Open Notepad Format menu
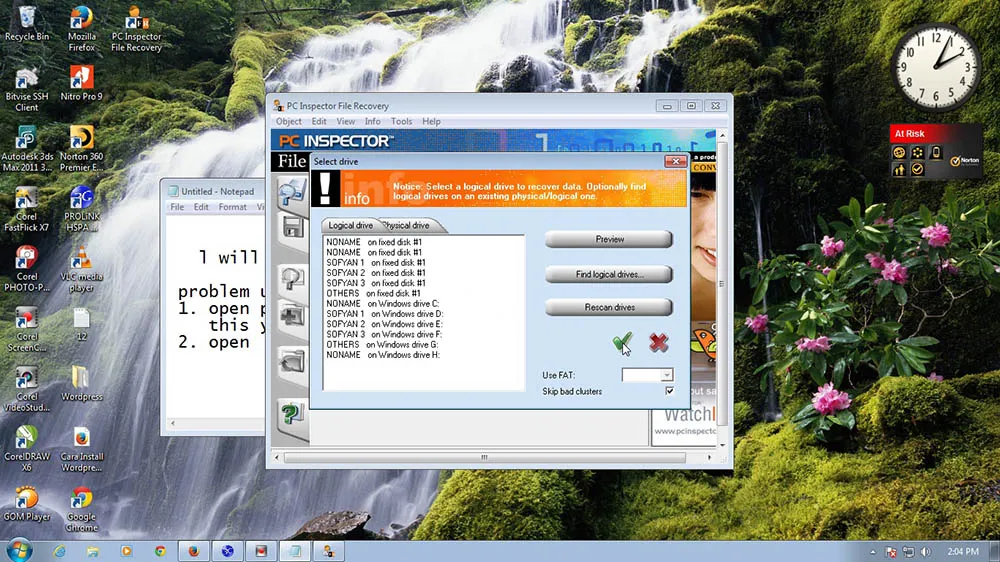Image resolution: width=1000 pixels, height=562 pixels. coord(232,207)
